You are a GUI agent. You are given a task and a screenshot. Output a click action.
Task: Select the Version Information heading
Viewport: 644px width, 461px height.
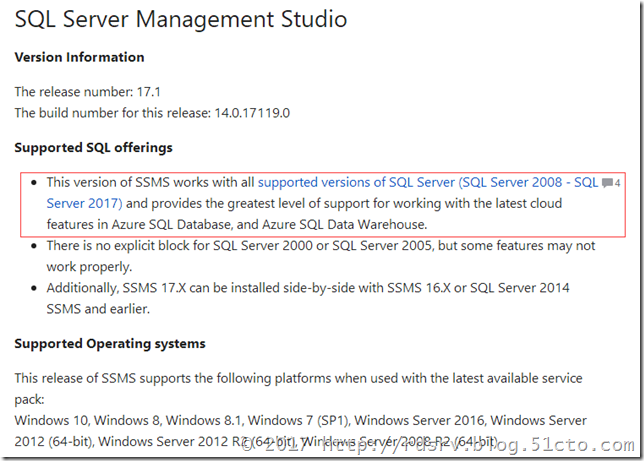coord(79,57)
